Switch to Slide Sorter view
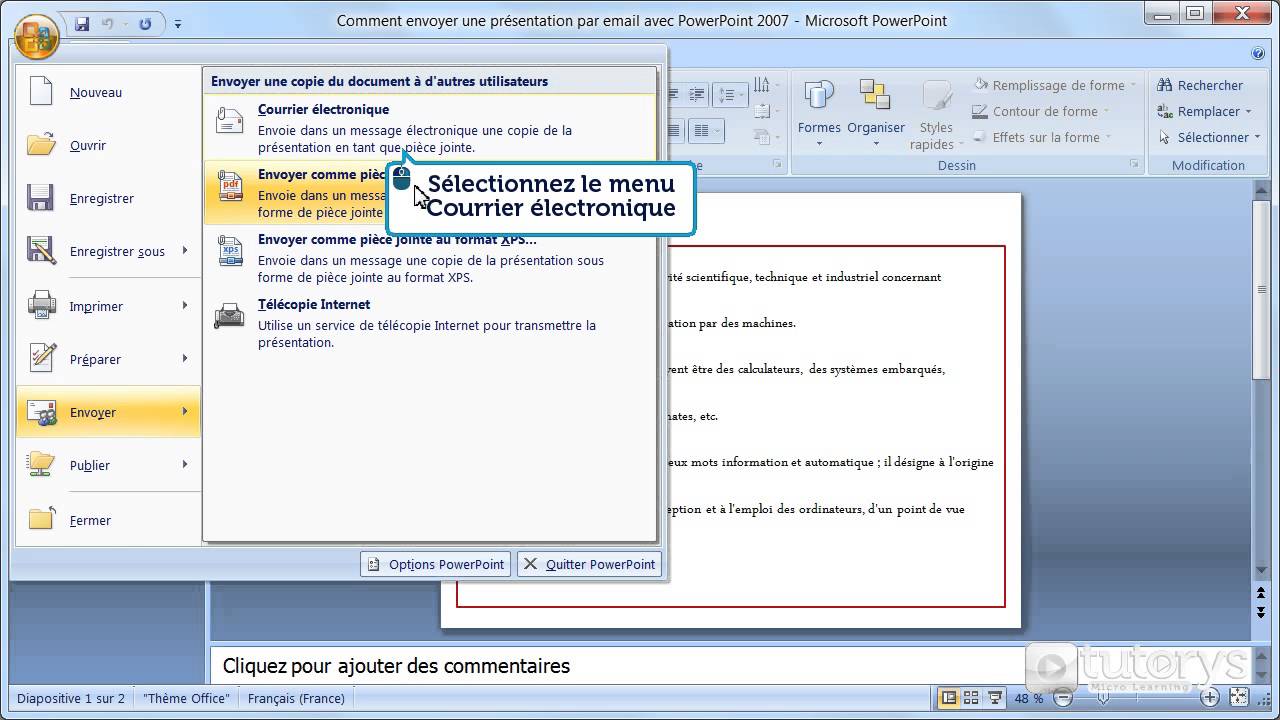Screen dimensions: 1280x720 click(972, 698)
